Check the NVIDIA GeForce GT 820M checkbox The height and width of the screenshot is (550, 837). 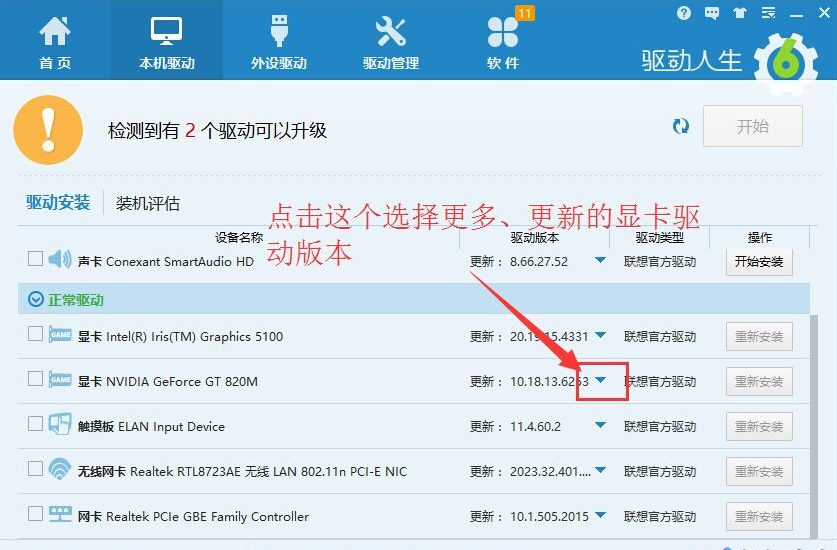click(x=35, y=379)
